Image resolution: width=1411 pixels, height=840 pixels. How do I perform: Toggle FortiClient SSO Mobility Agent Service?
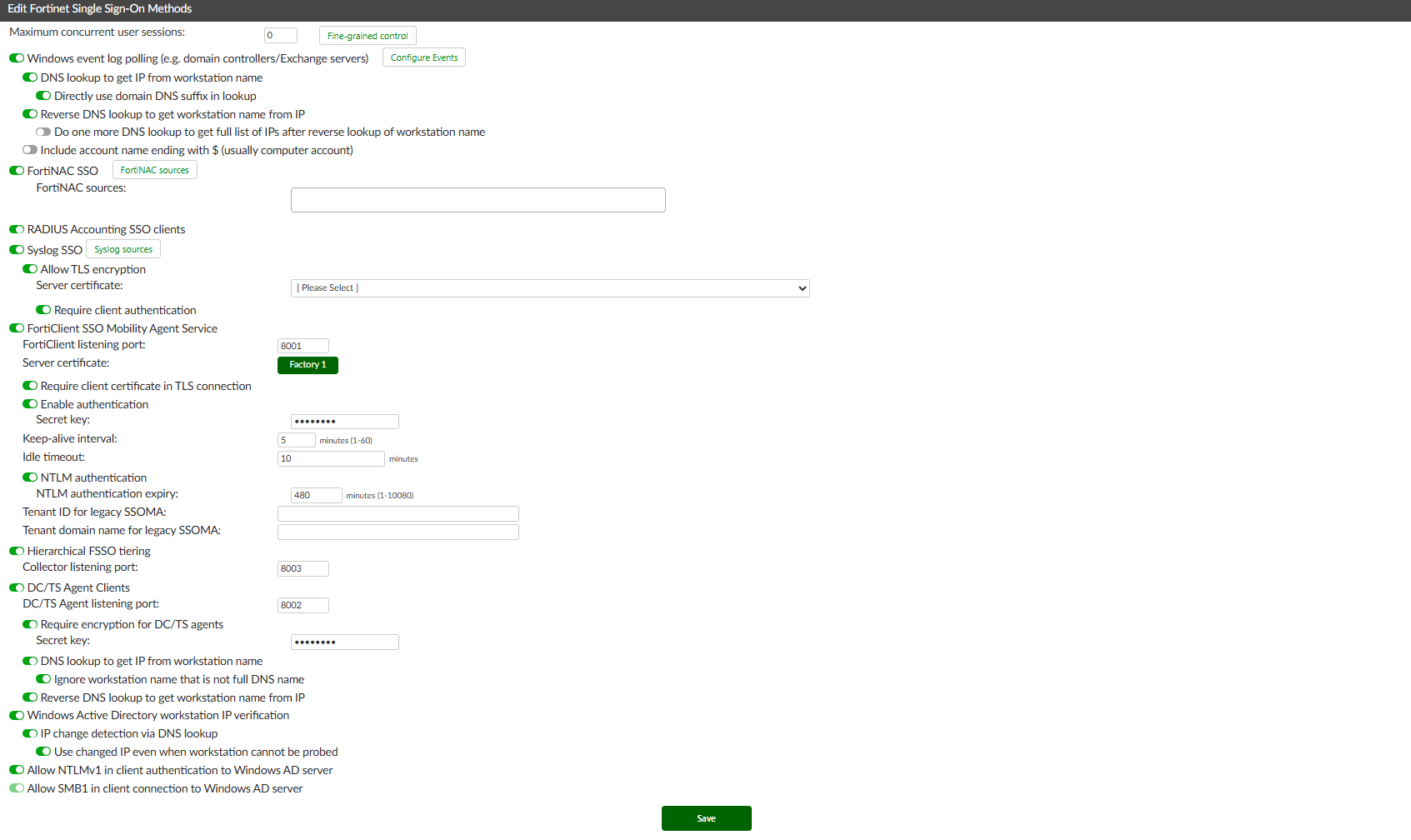[17, 328]
